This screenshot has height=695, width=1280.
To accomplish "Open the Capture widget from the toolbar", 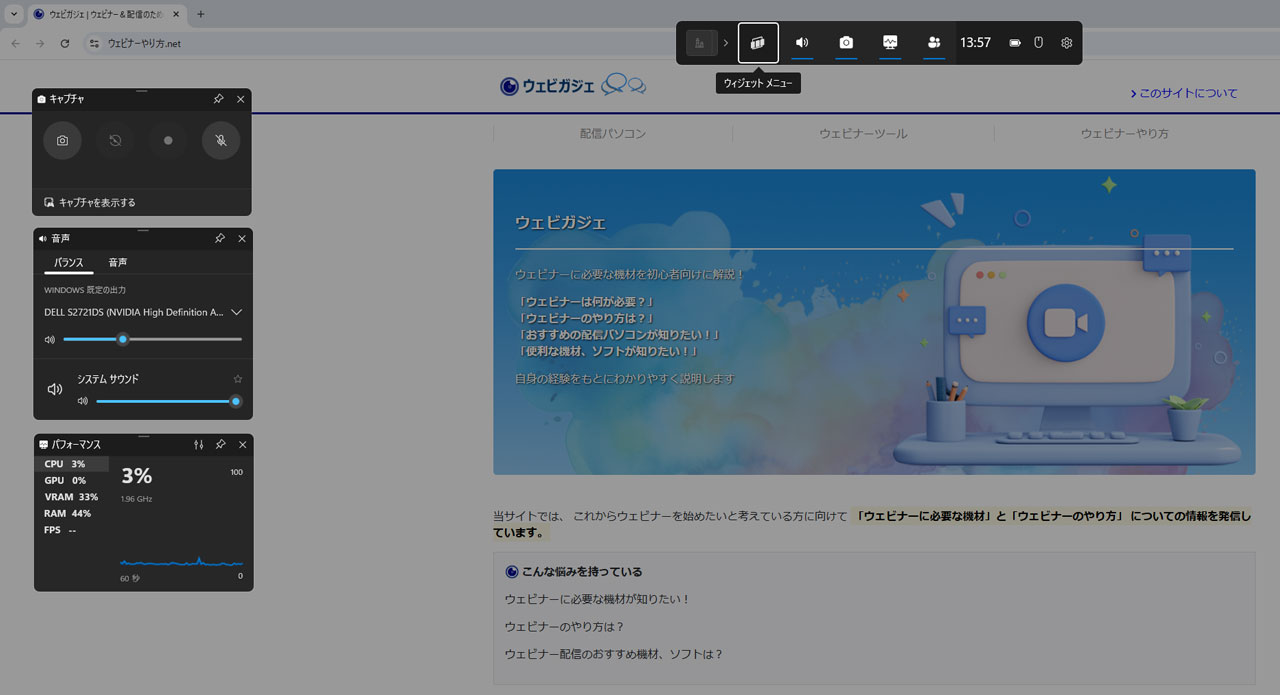I will coord(846,42).
